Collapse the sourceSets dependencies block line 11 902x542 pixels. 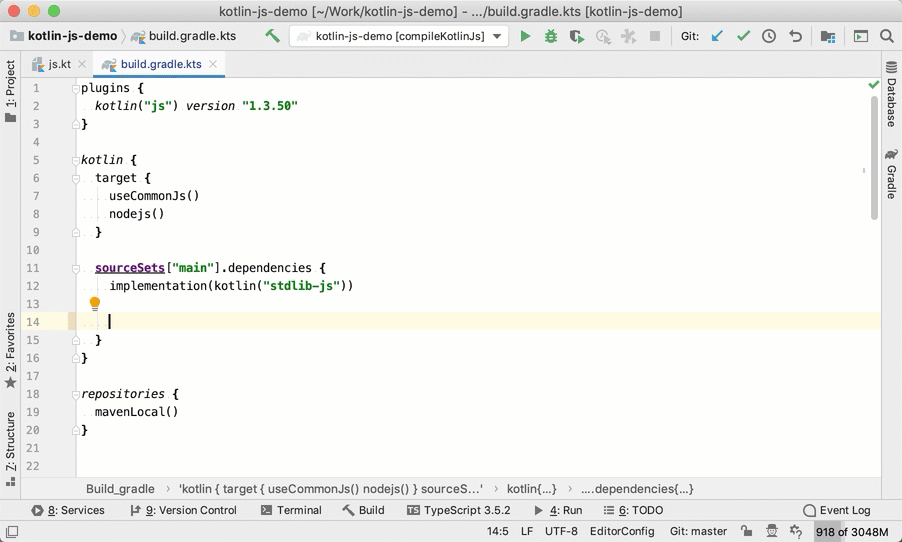pos(75,268)
